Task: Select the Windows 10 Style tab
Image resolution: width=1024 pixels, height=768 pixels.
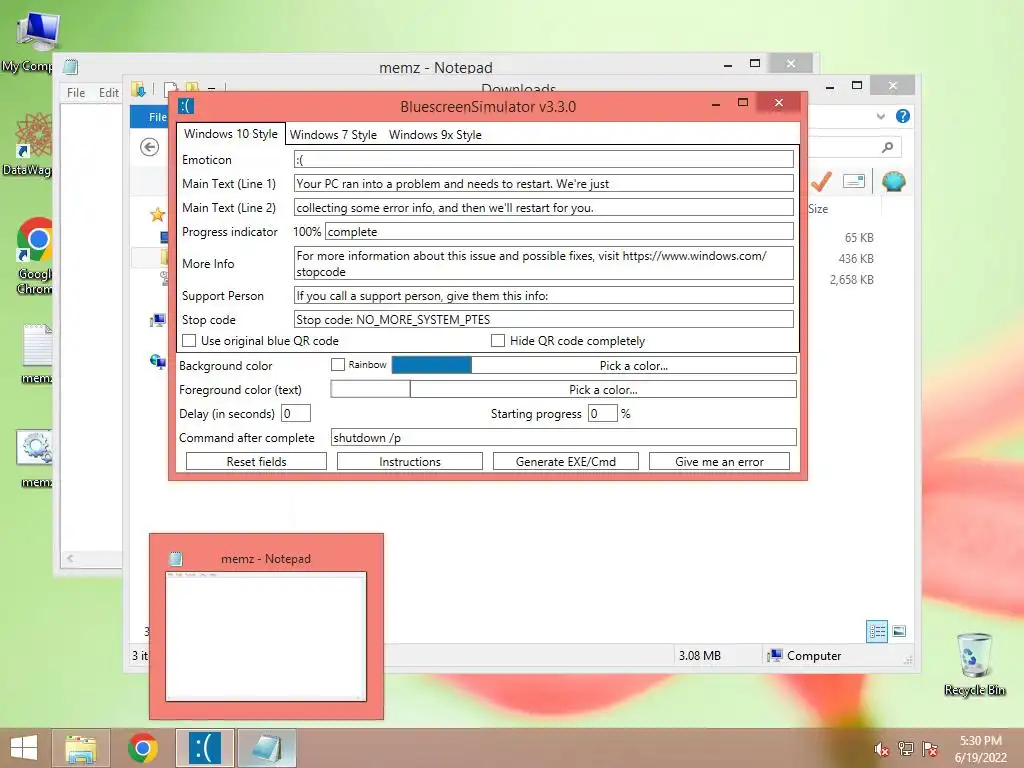Action: point(231,133)
